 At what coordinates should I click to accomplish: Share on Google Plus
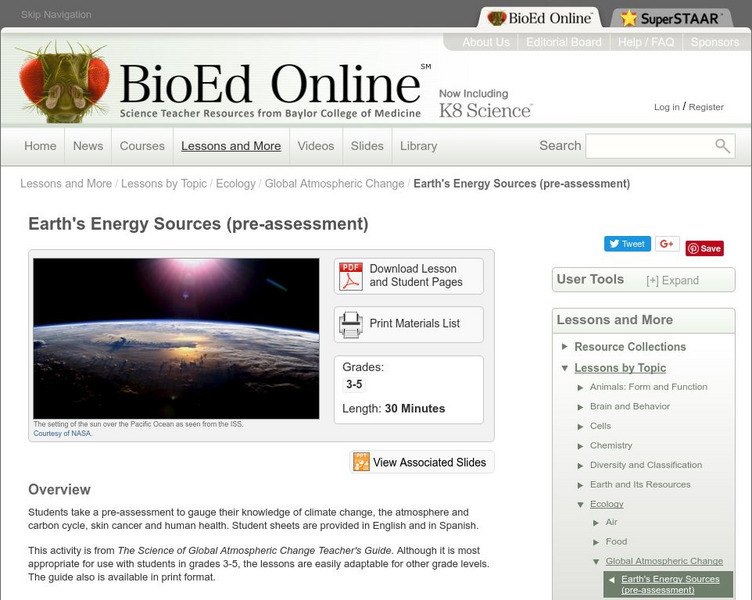point(667,244)
